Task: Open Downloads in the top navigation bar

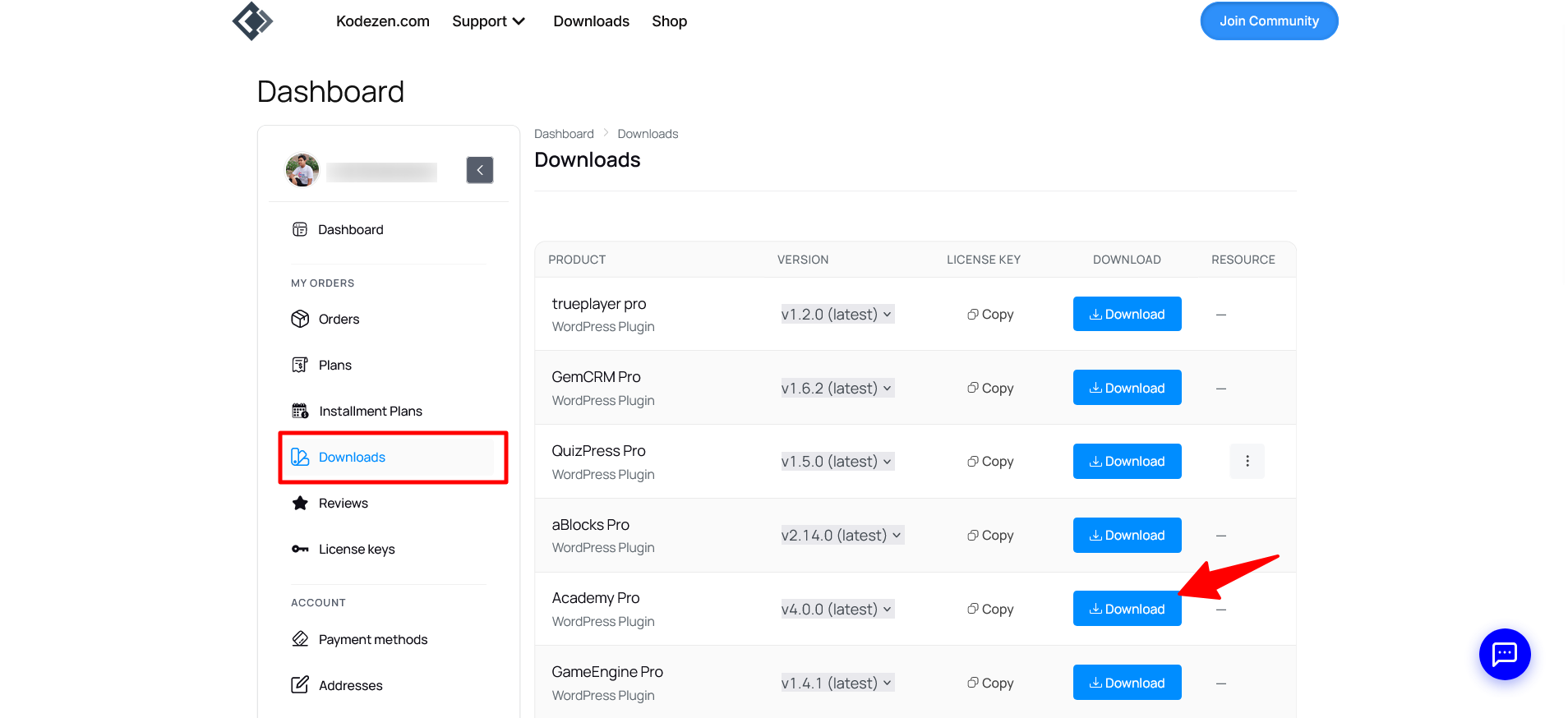Action: click(x=592, y=21)
